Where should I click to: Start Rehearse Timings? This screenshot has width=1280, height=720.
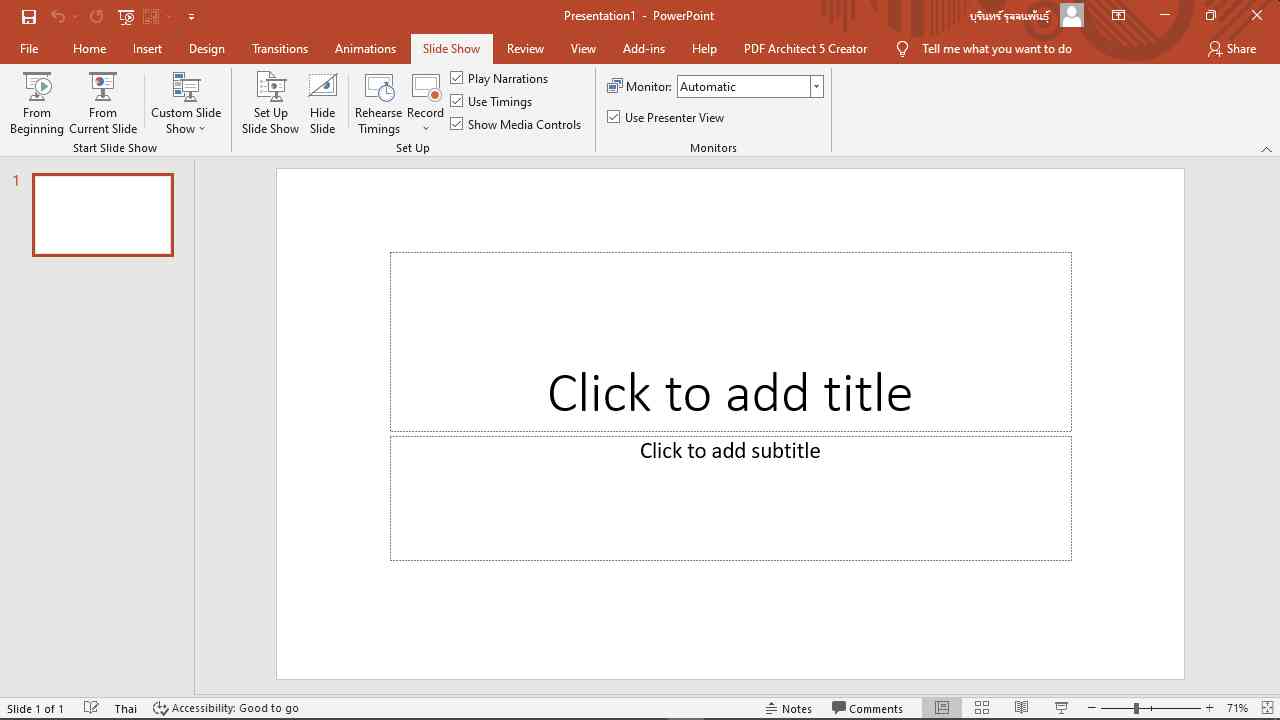pyautogui.click(x=378, y=102)
